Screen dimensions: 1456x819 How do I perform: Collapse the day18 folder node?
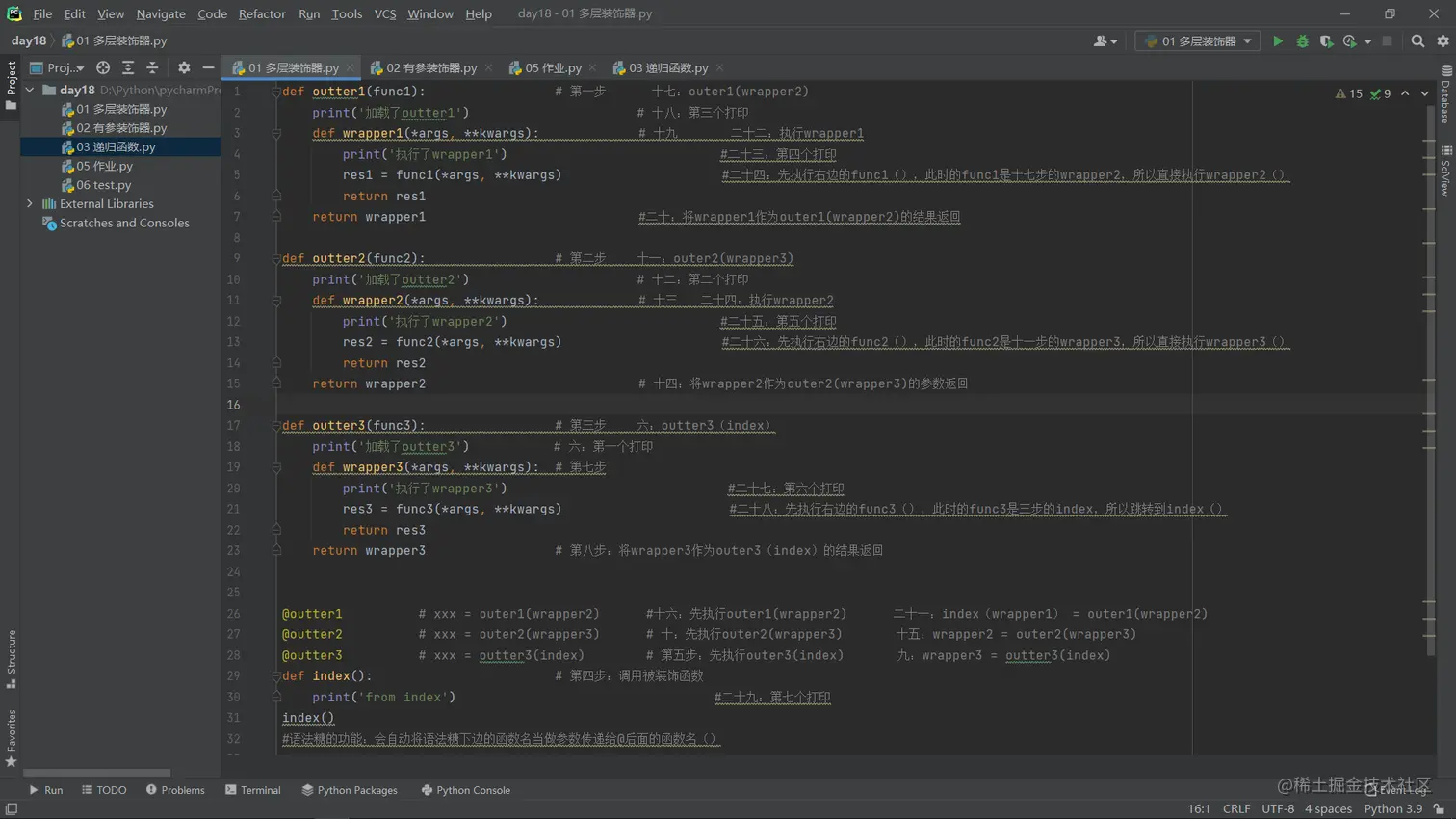[30, 90]
